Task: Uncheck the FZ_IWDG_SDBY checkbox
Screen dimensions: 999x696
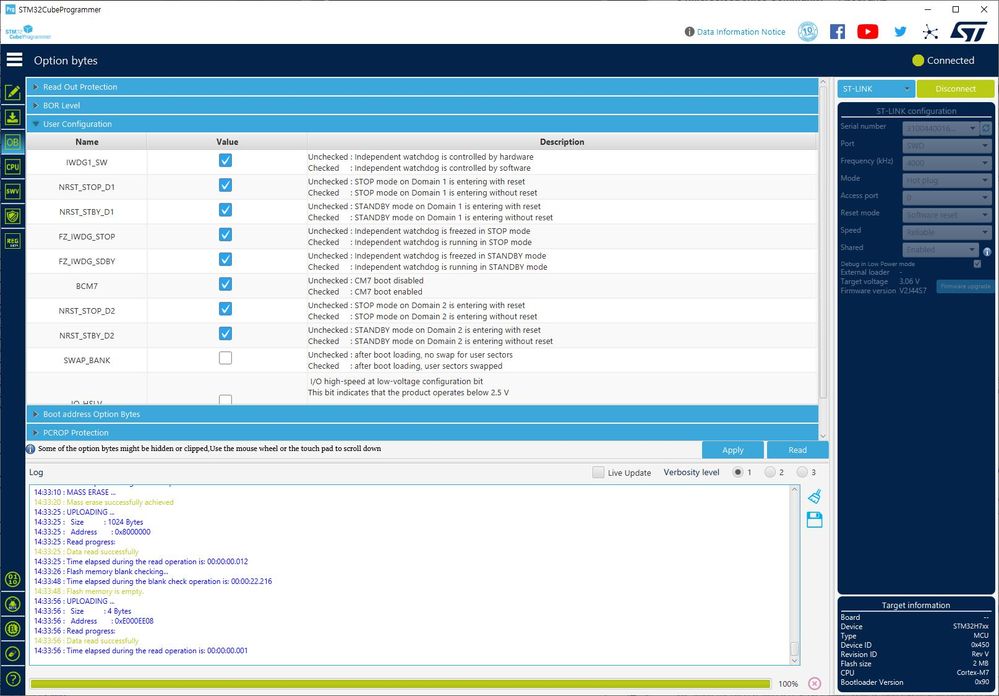Action: [x=225, y=259]
